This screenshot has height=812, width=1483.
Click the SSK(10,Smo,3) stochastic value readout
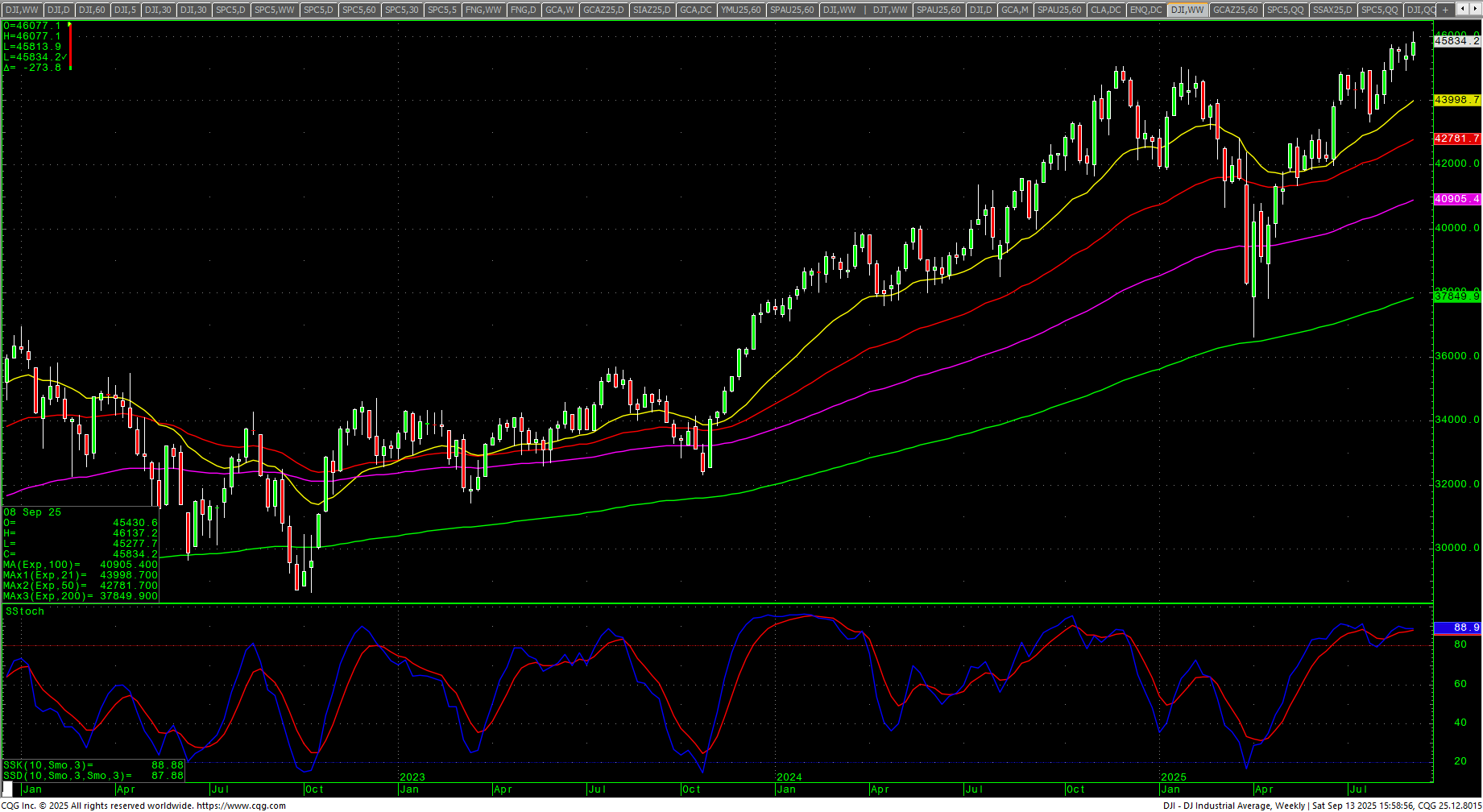pyautogui.click(x=93, y=765)
